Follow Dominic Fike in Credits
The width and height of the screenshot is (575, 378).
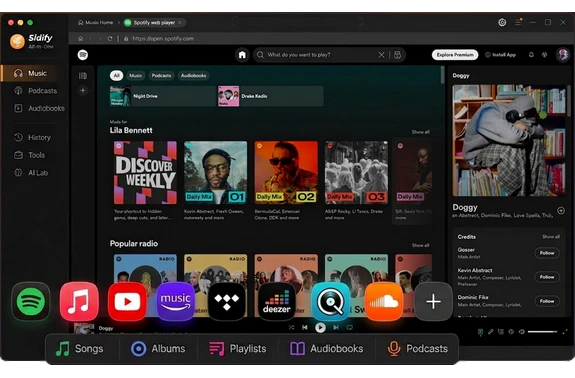click(x=547, y=301)
